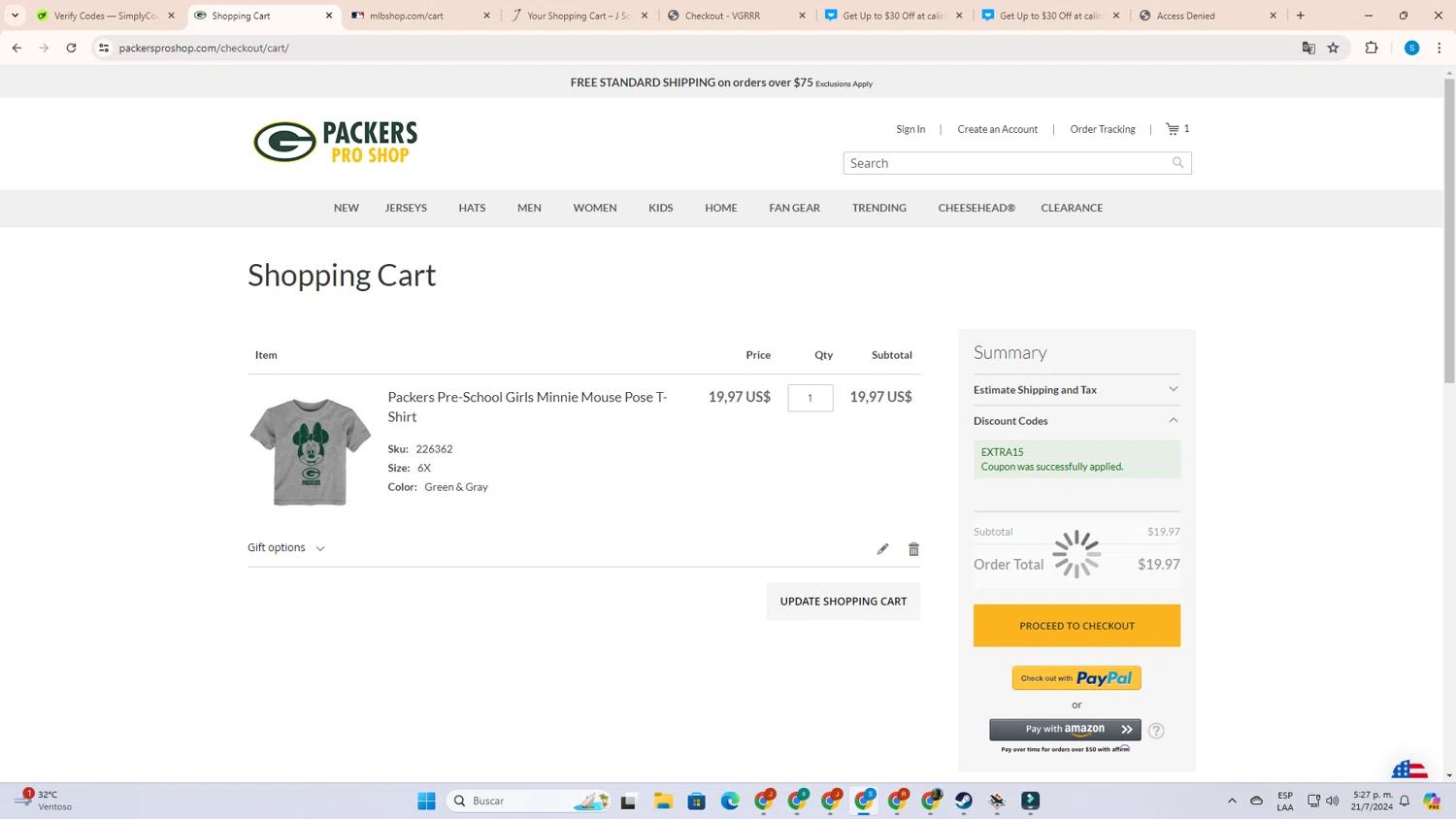This screenshot has width=1456, height=819.
Task: Open the HOME menu
Action: pyautogui.click(x=721, y=208)
